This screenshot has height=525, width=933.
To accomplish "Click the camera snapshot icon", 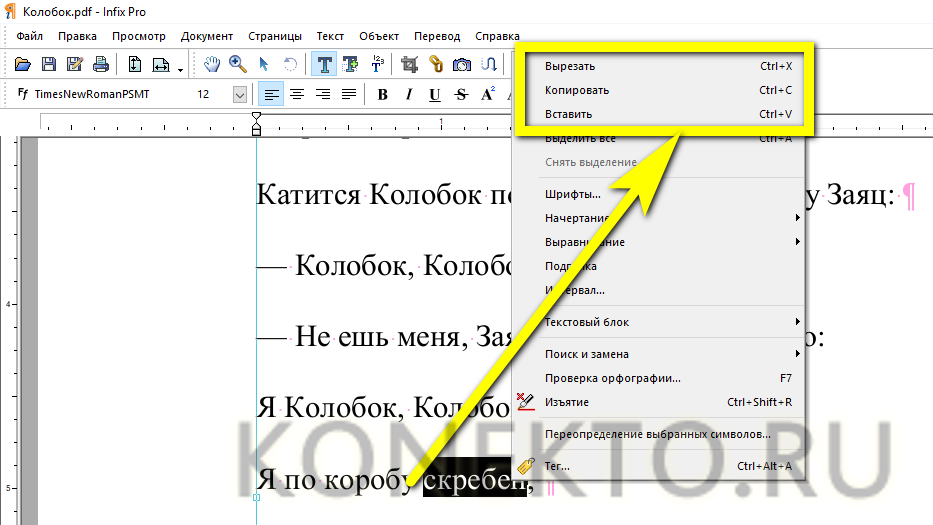I will 462,64.
